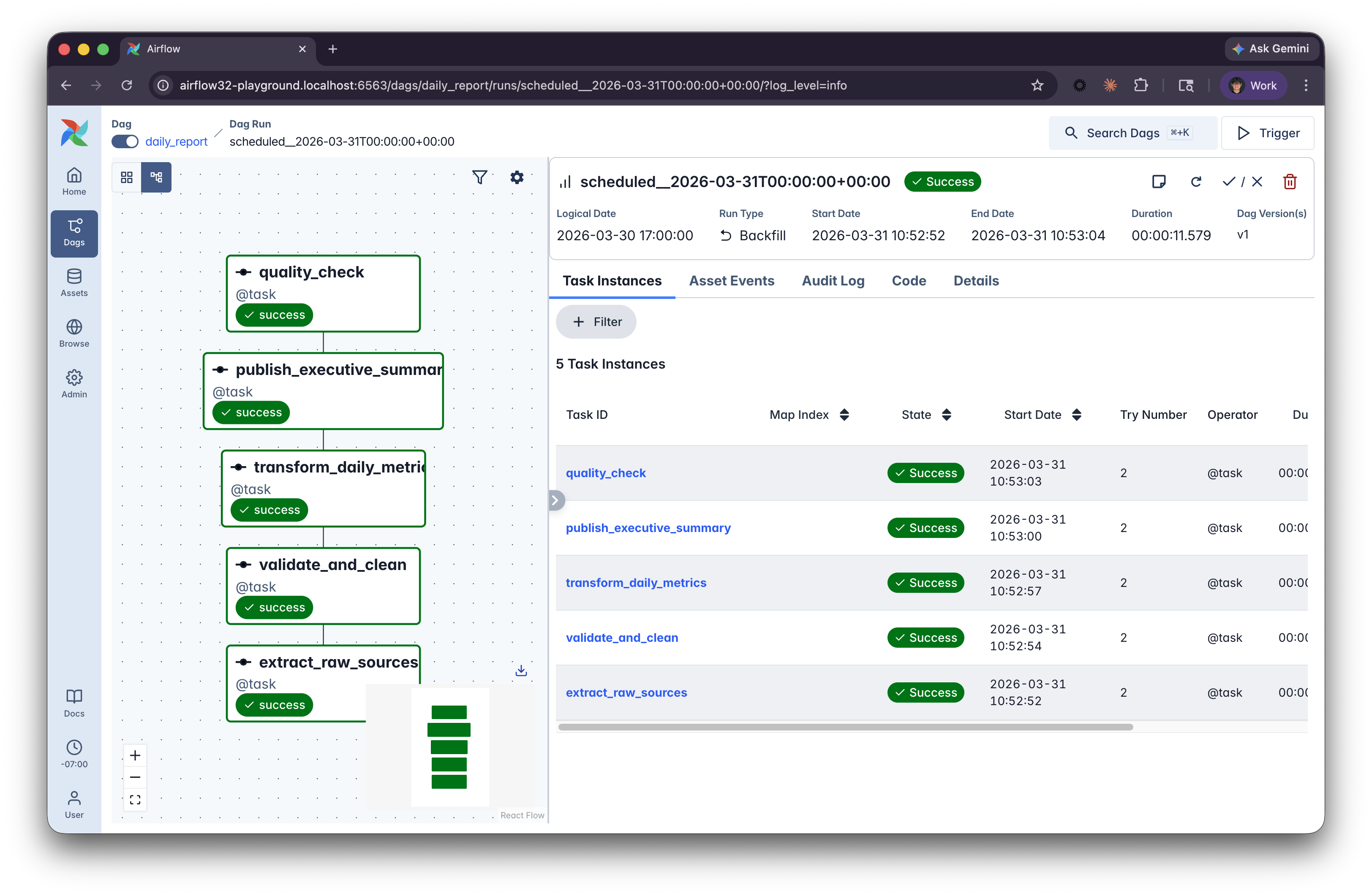The height and width of the screenshot is (896, 1372).
Task: Zoom in on the graph
Action: point(135,755)
